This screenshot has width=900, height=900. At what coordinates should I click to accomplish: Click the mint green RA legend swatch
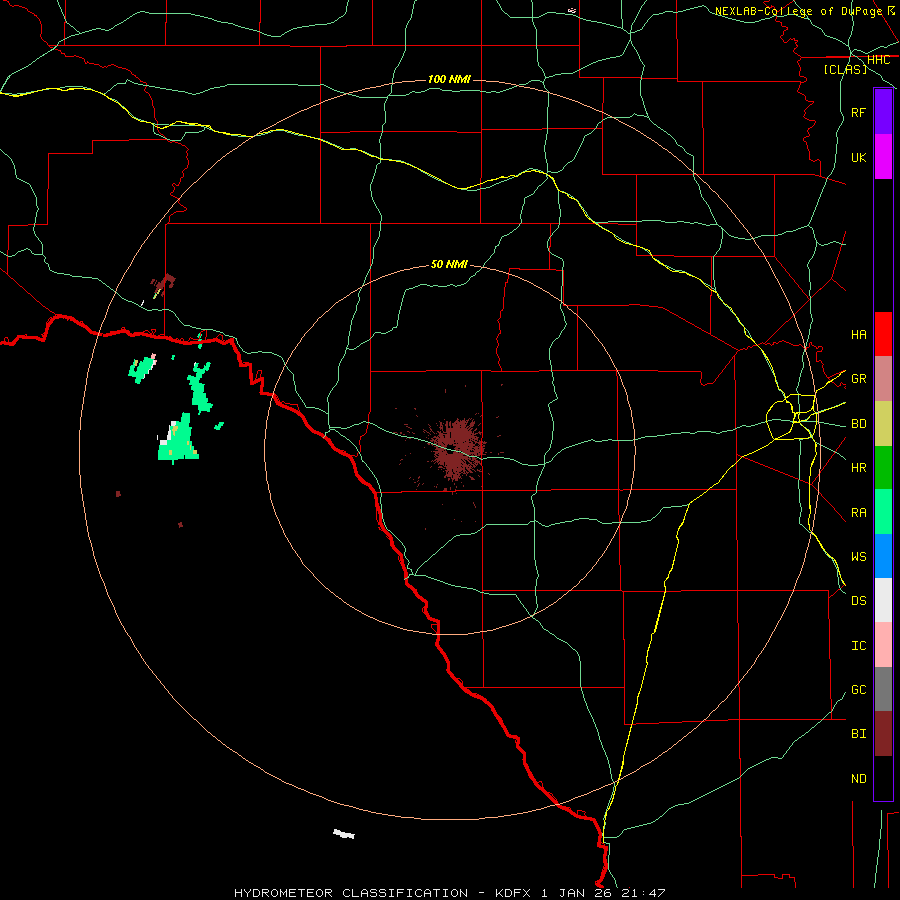click(x=883, y=512)
